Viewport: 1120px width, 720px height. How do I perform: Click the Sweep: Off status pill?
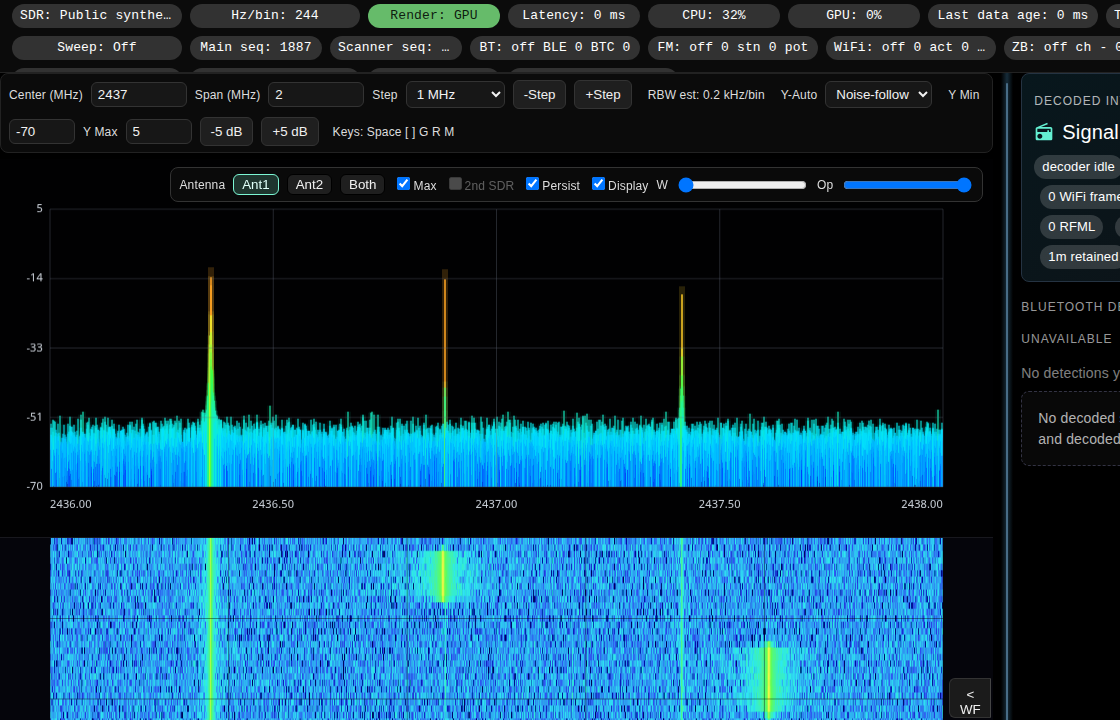click(x=96, y=47)
